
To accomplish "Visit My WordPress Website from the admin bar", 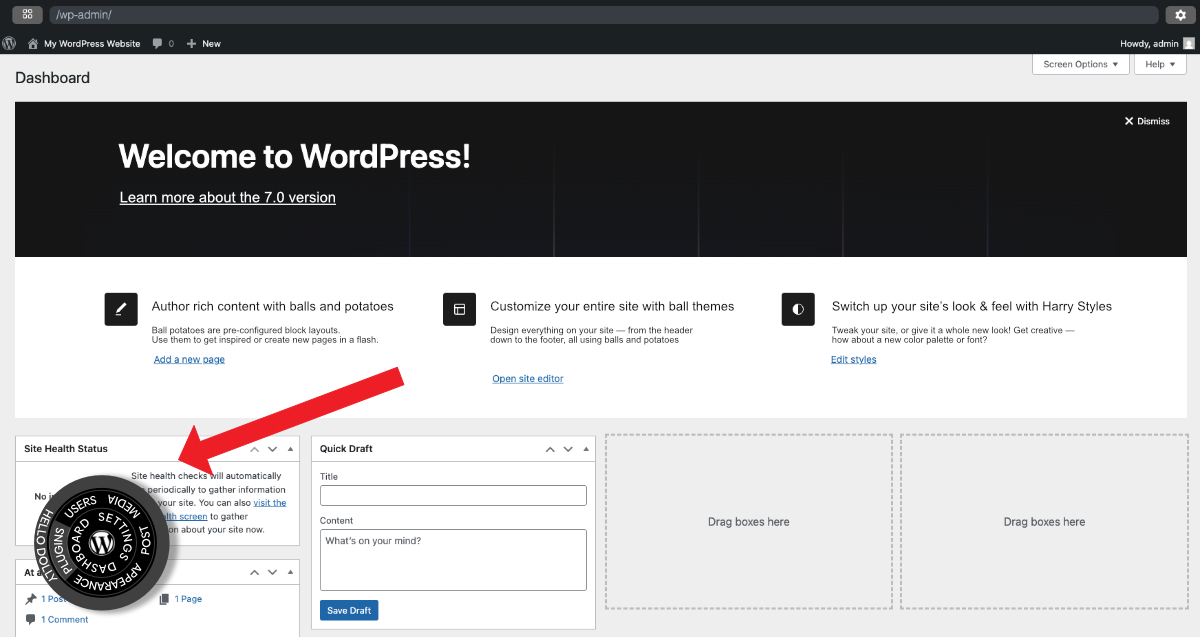I will (84, 44).
